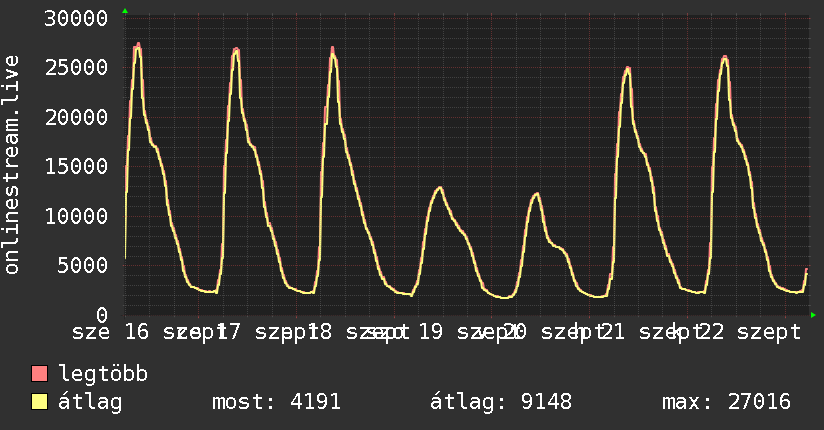Click the green arrow ending the x-axis

pos(813,315)
